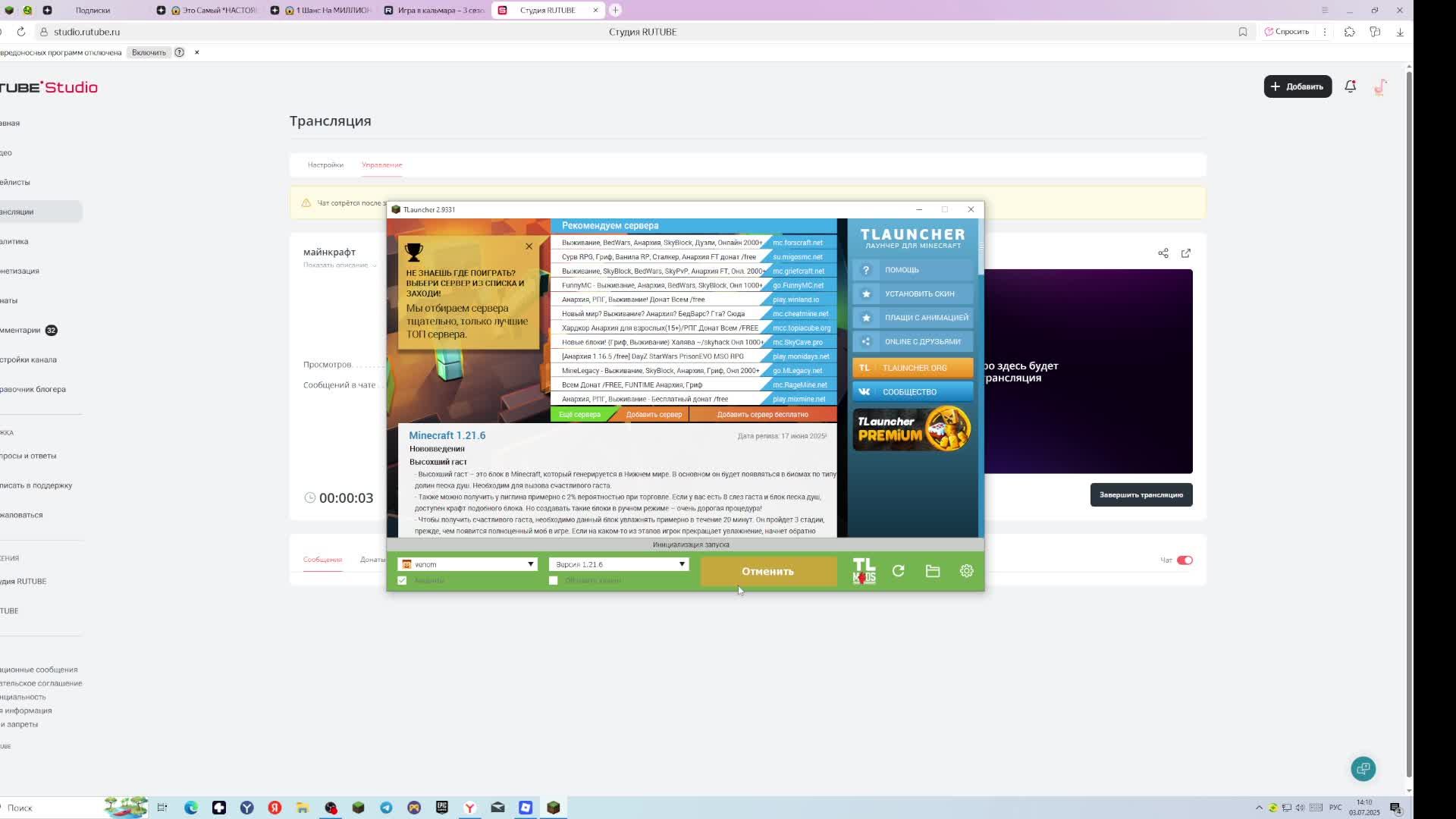Click Завершить трансляцию button
Image resolution: width=1456 pixels, height=819 pixels.
1141,495
